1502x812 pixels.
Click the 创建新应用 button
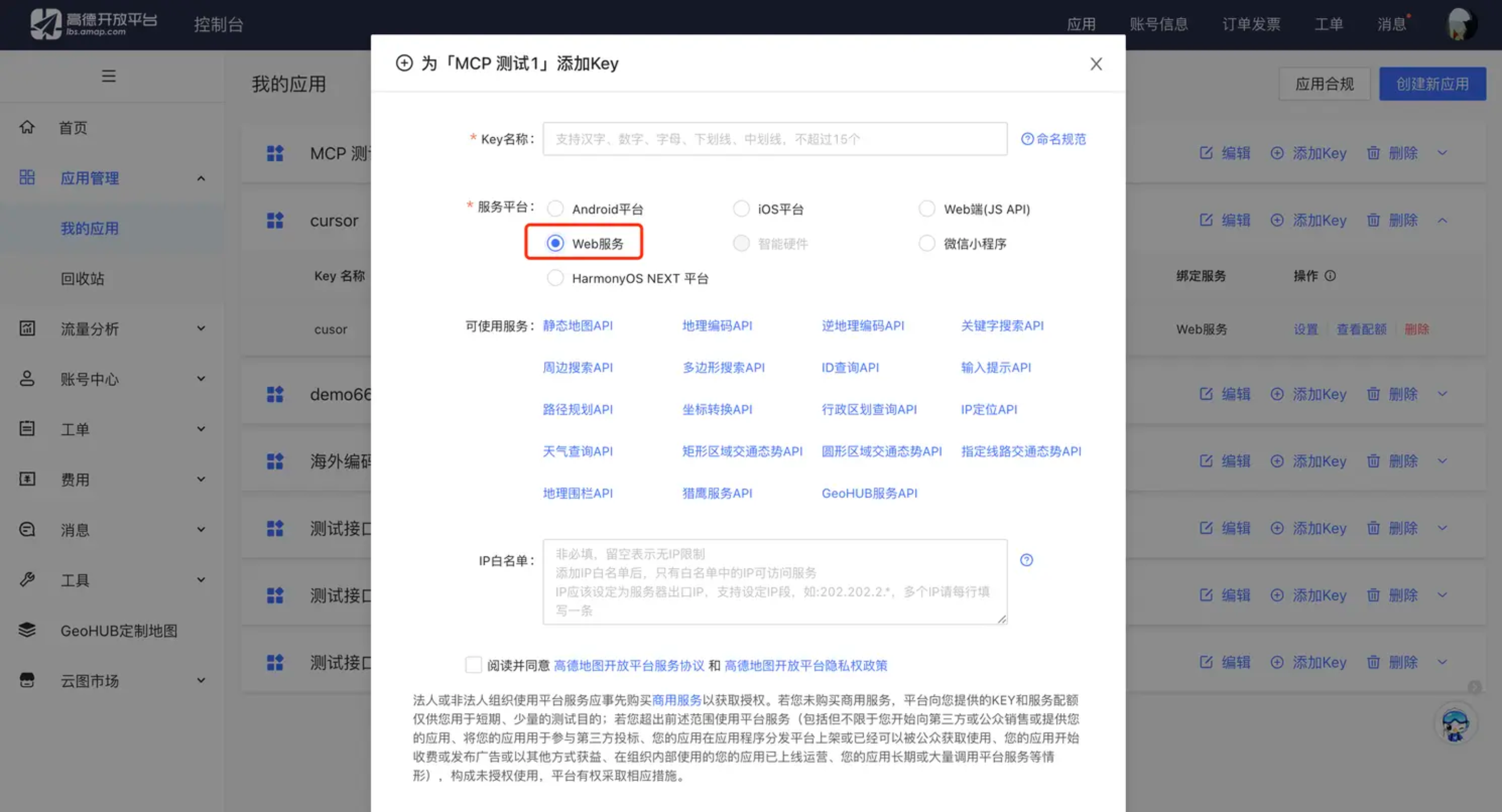click(1431, 84)
